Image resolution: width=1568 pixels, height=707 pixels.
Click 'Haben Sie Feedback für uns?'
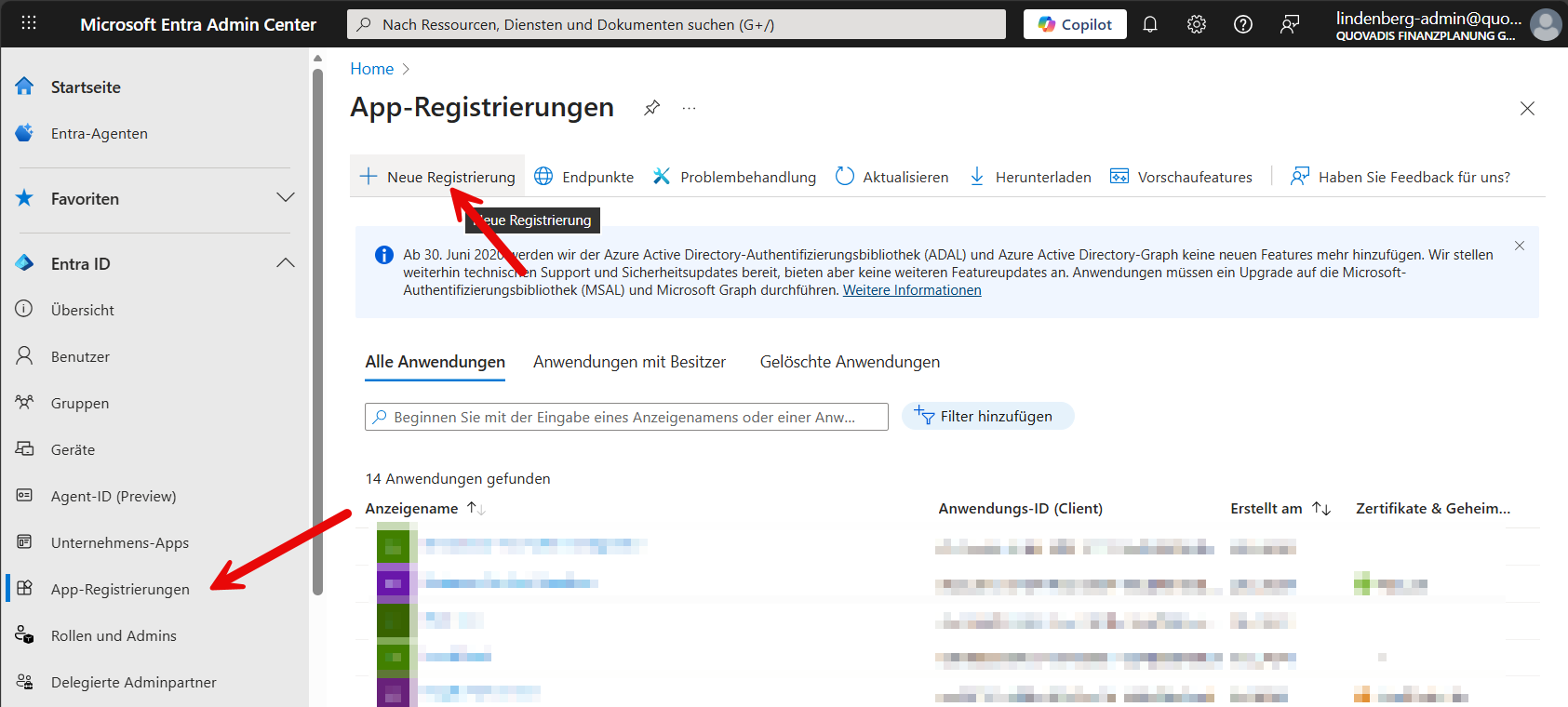(1400, 177)
